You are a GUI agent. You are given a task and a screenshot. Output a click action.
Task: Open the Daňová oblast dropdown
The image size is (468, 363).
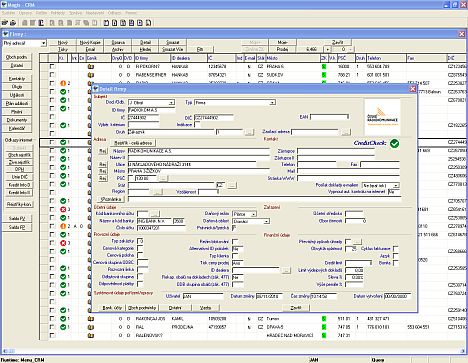[x=266, y=221]
